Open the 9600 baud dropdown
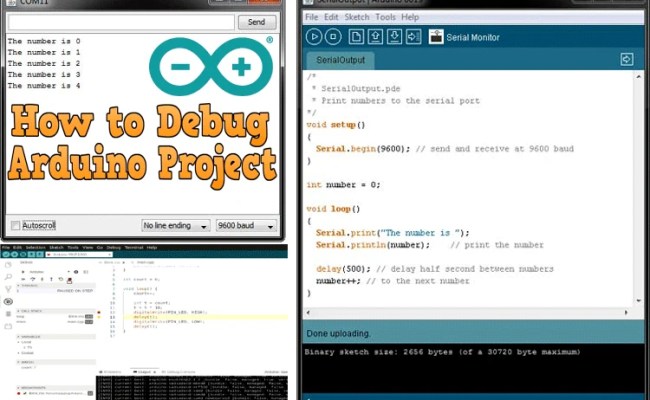The width and height of the screenshot is (650, 400). 246,225
